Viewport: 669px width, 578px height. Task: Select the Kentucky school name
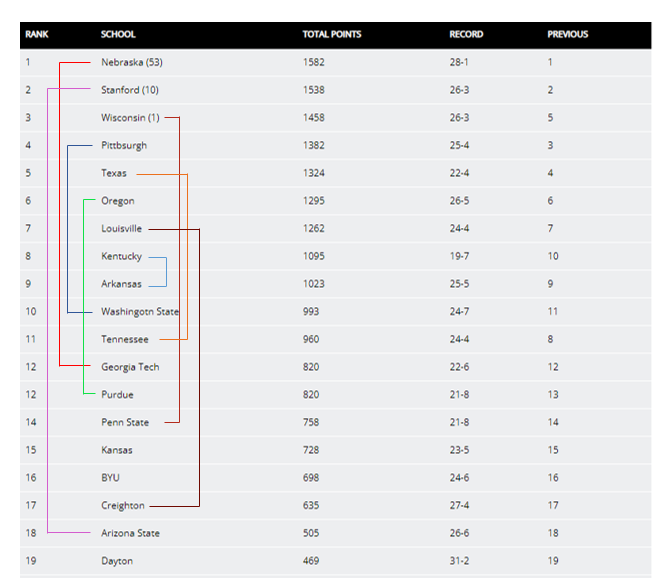(121, 256)
